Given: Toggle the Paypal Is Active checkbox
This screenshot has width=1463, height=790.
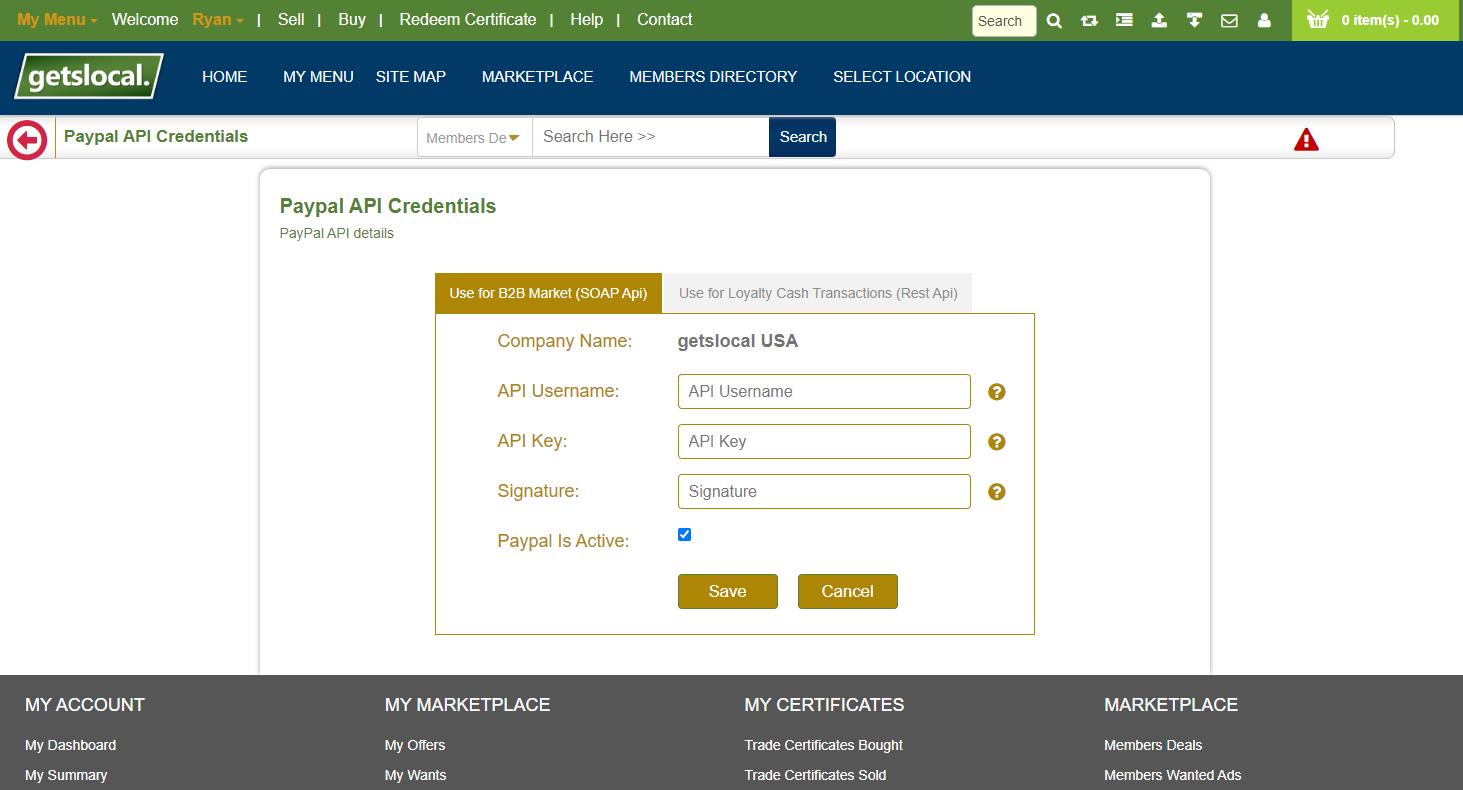Looking at the screenshot, I should pyautogui.click(x=685, y=534).
